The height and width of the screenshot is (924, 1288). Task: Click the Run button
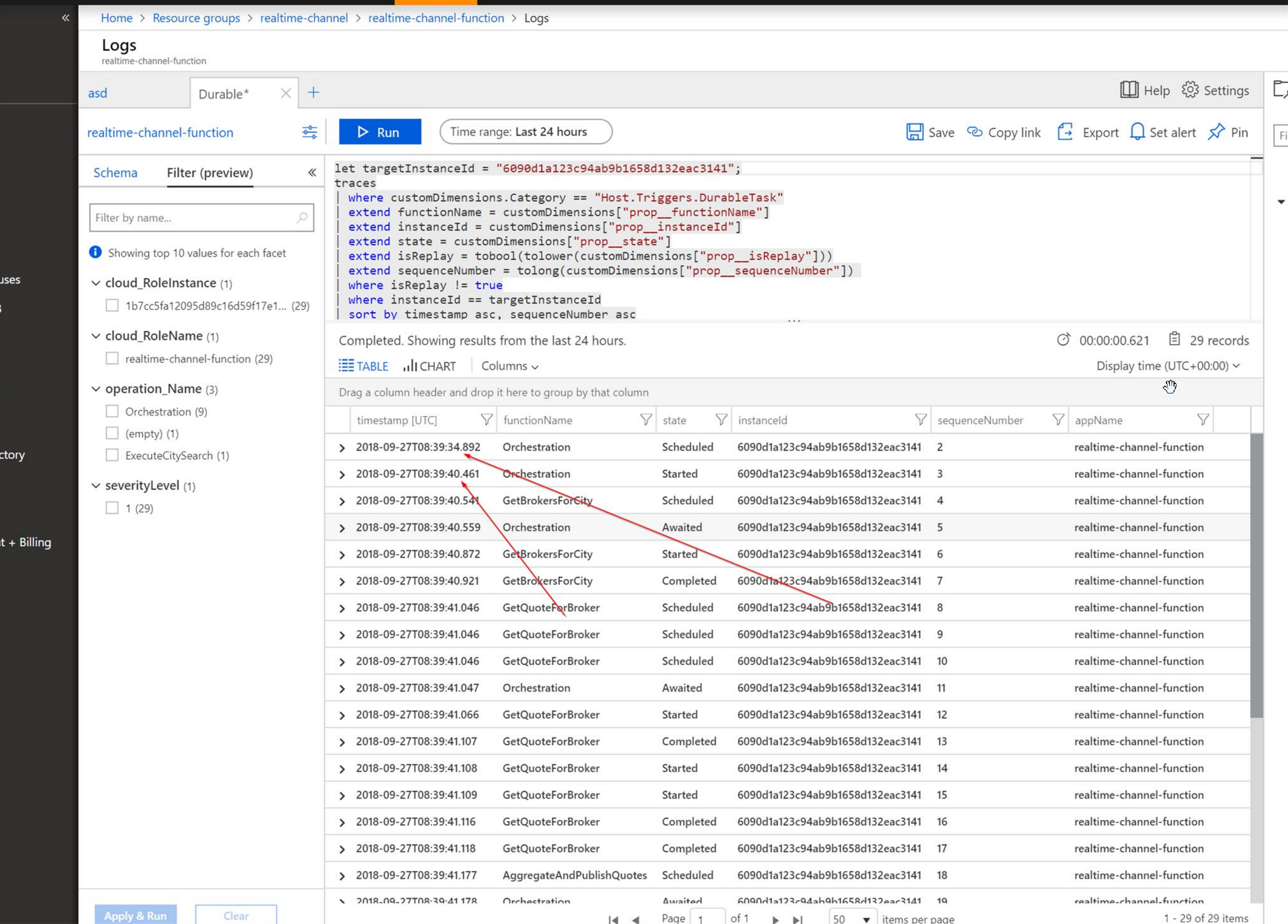[380, 132]
